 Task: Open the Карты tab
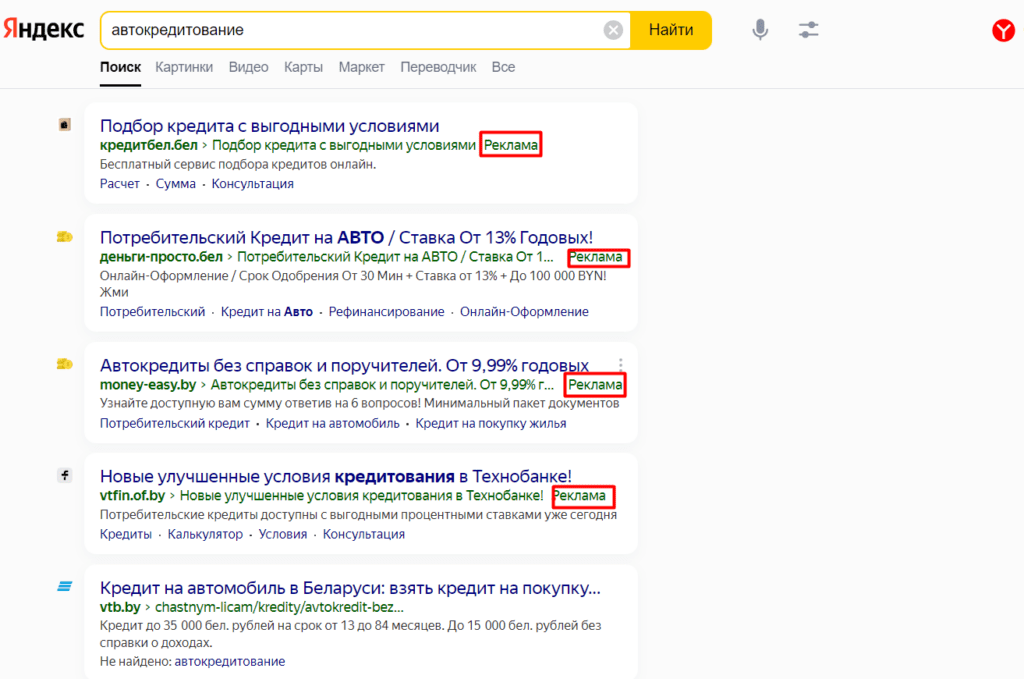[x=303, y=67]
